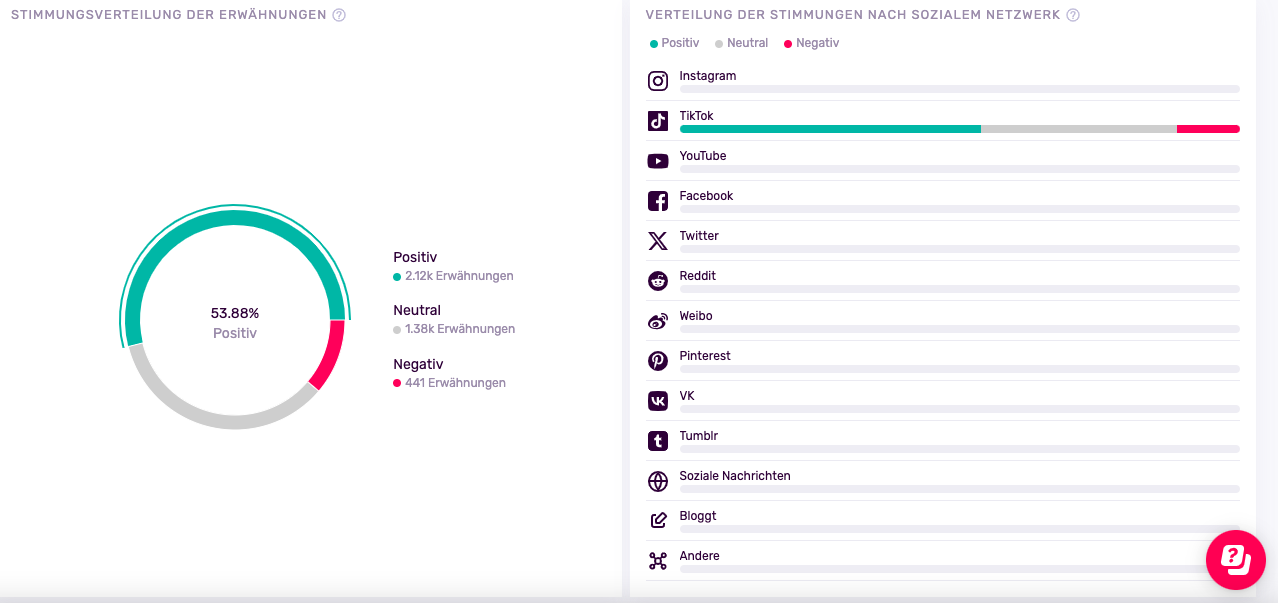This screenshot has height=603, width=1278.
Task: Click the Pinterest network icon
Action: (658, 361)
